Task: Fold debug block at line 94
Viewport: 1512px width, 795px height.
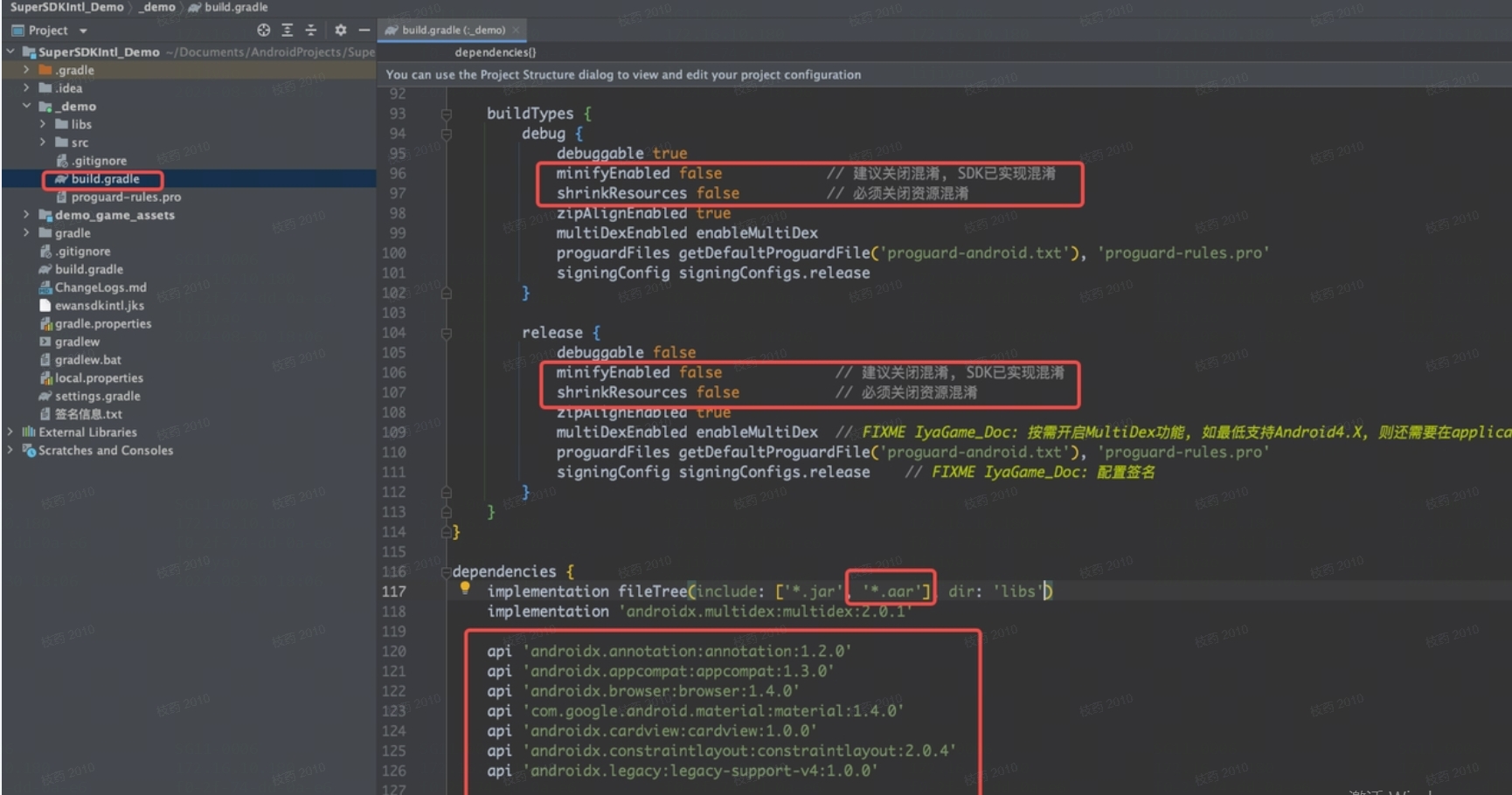Action: [447, 134]
